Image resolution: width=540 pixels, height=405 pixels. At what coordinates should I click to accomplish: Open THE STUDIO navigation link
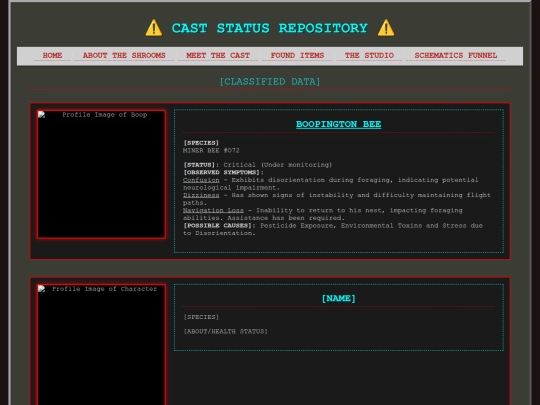coord(369,55)
